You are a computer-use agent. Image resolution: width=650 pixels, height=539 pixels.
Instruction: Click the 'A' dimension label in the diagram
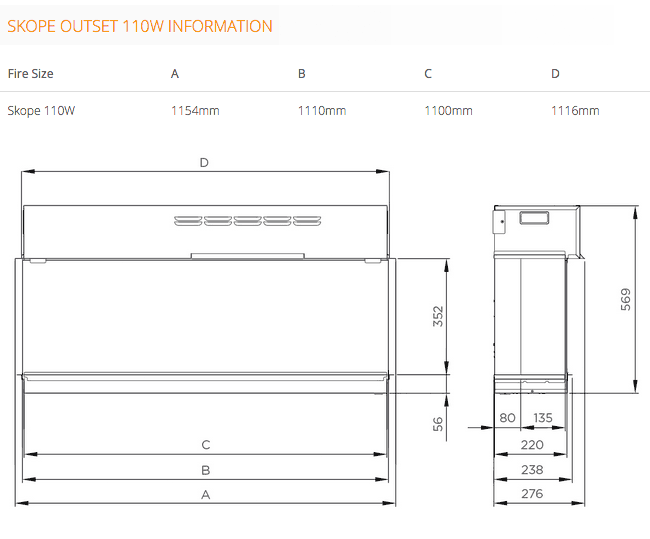(206, 495)
